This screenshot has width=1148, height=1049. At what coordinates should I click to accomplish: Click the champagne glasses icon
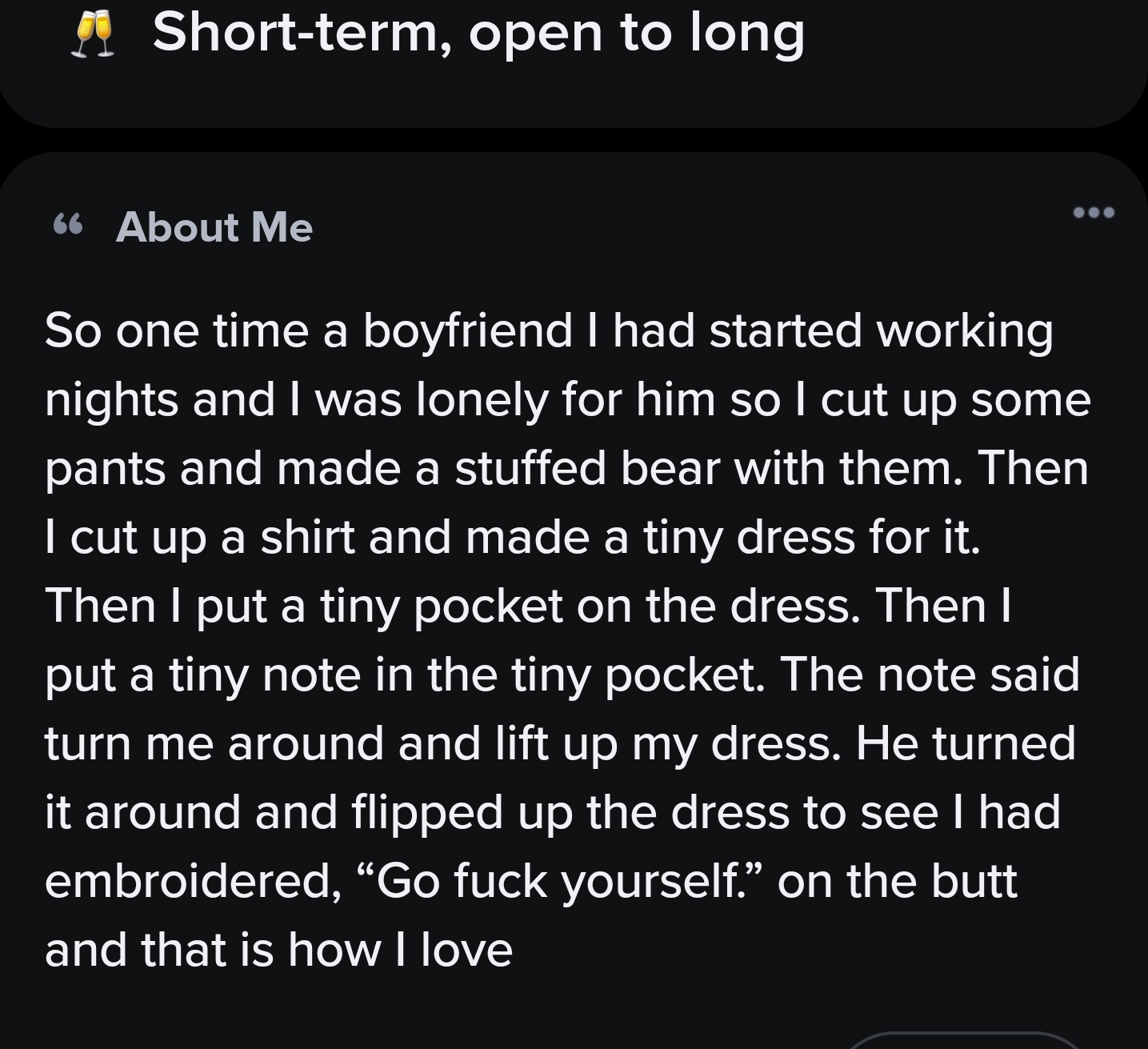tap(93, 35)
